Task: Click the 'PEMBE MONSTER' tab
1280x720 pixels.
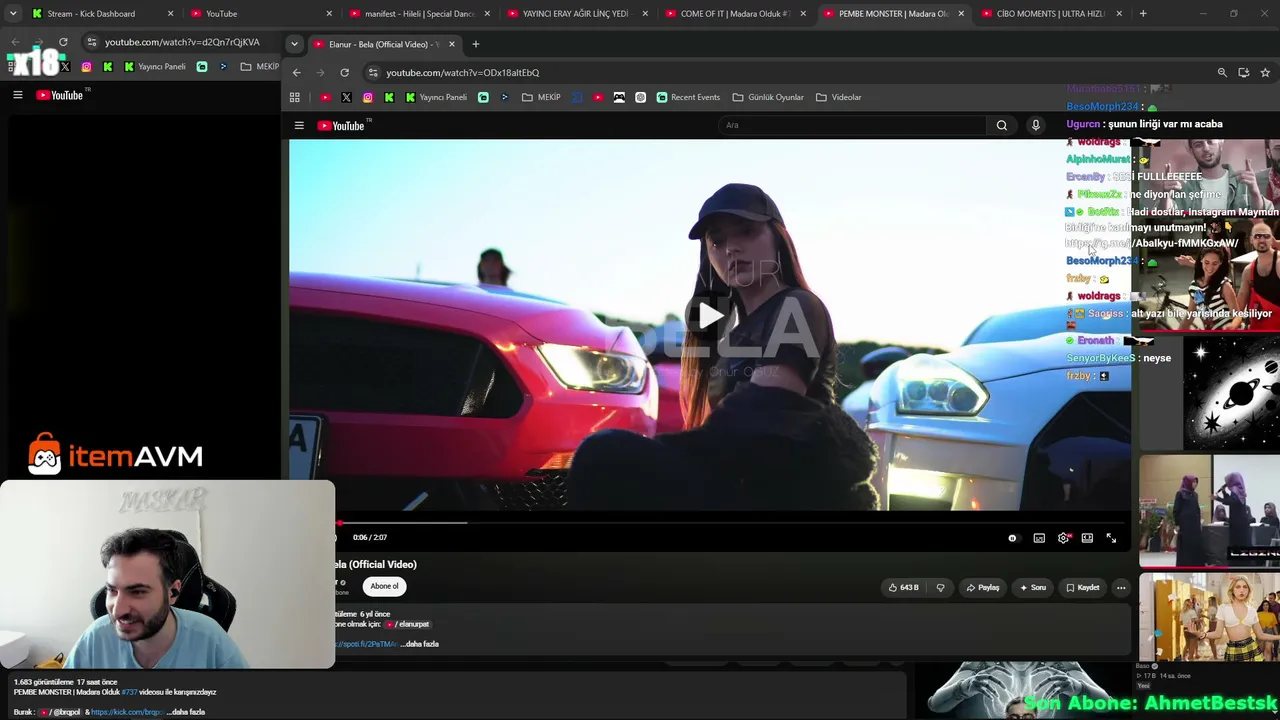Action: point(893,14)
